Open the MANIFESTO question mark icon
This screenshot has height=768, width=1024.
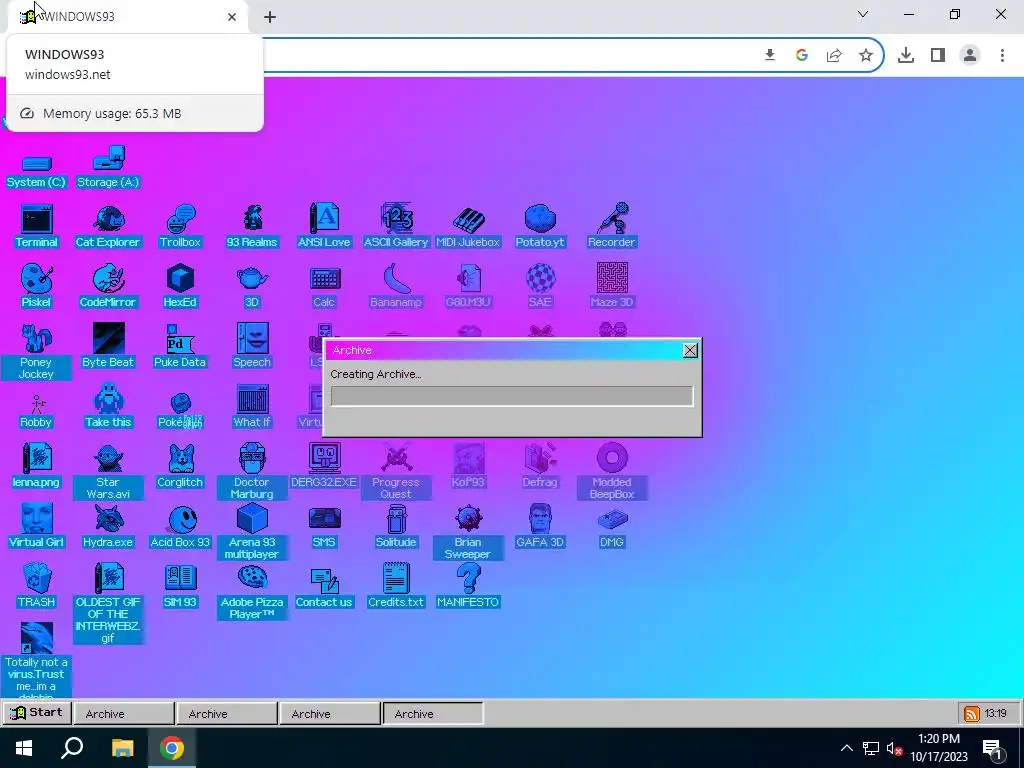pos(468,586)
